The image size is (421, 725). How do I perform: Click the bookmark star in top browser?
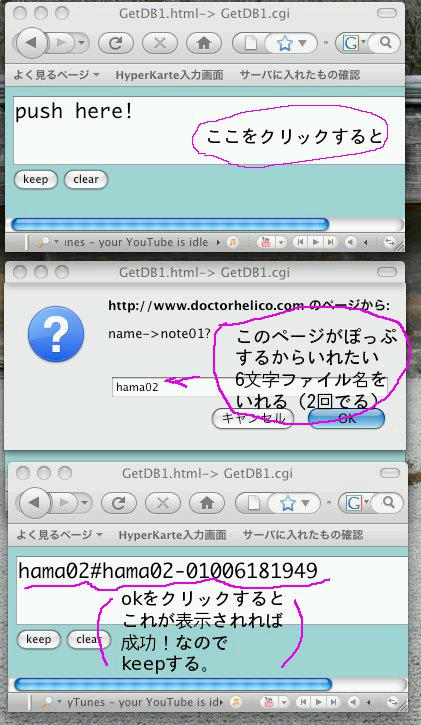(286, 44)
